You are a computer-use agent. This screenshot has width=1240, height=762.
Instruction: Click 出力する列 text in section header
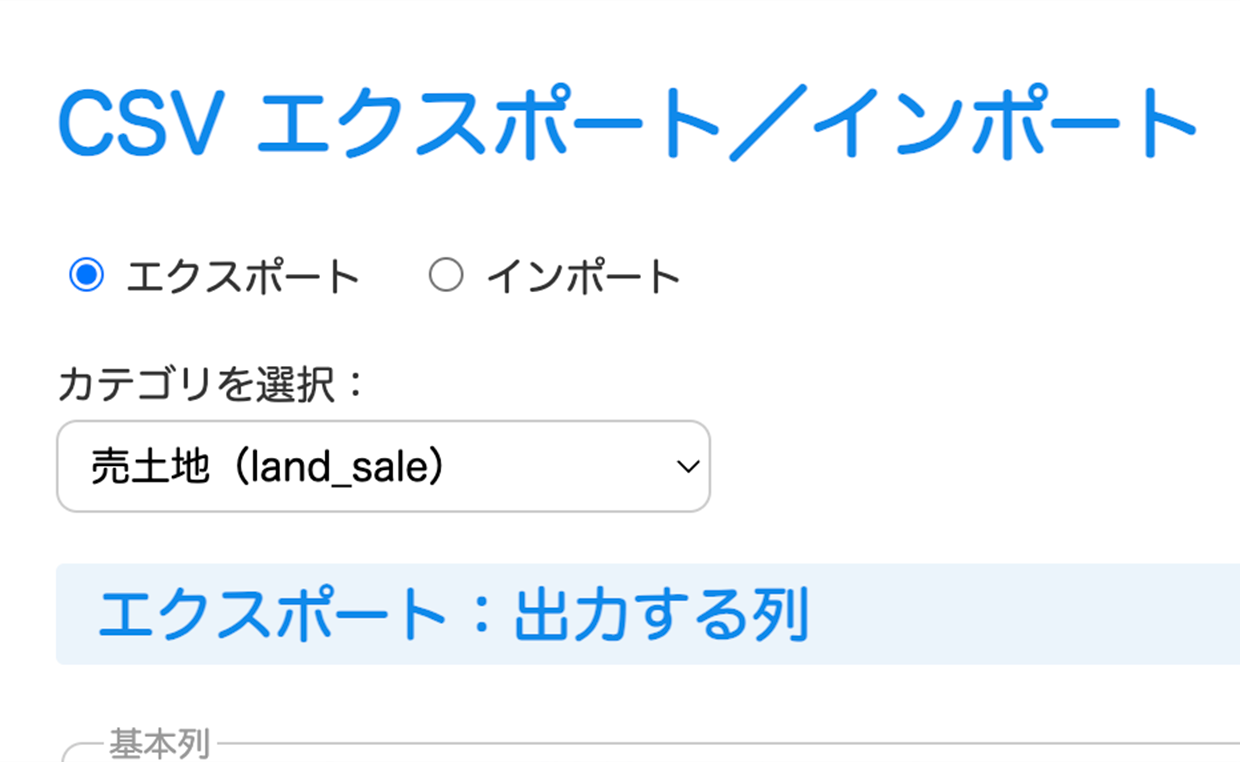tap(660, 615)
